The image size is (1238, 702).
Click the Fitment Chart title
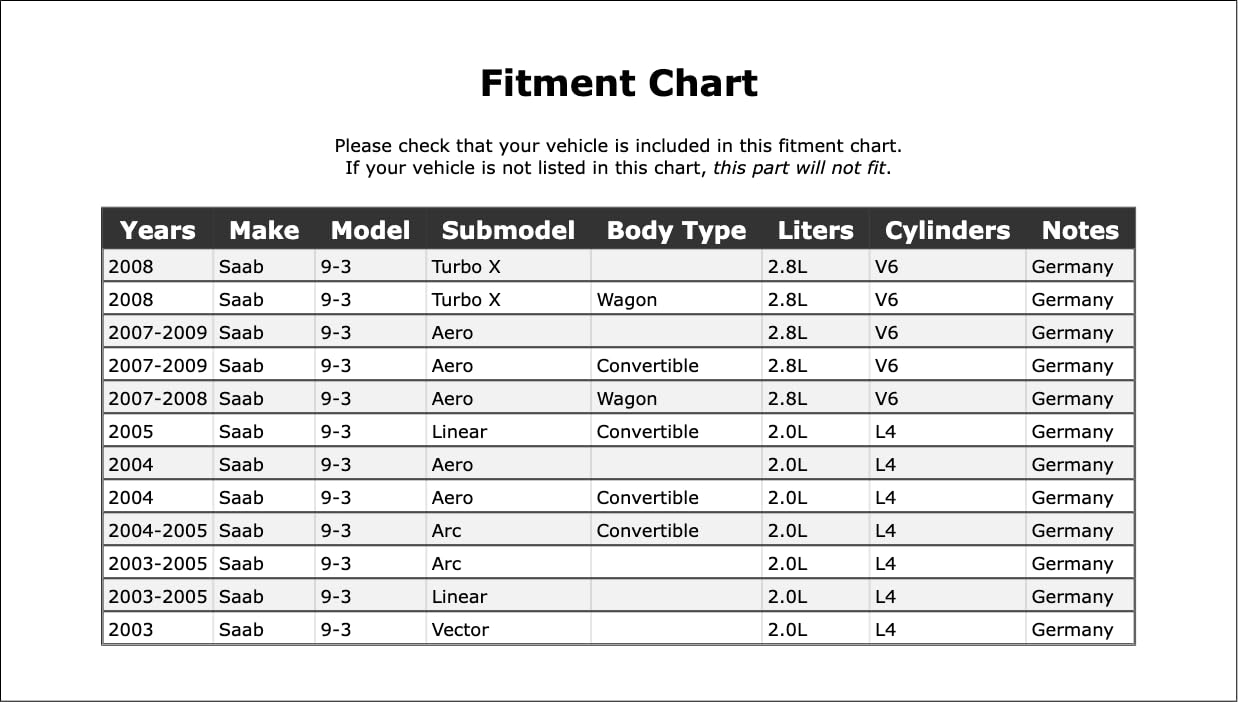click(x=619, y=83)
